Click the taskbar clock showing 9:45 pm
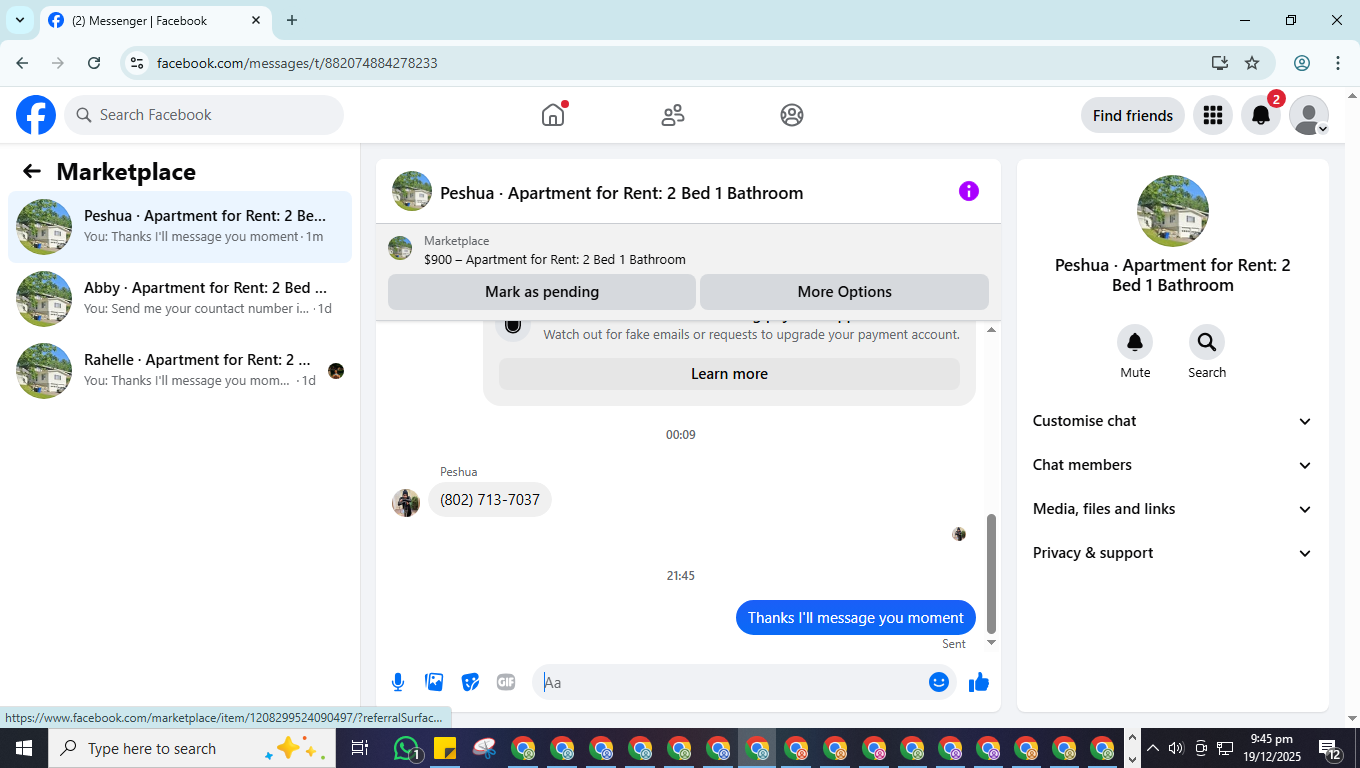Image resolution: width=1360 pixels, height=768 pixels. click(1270, 748)
